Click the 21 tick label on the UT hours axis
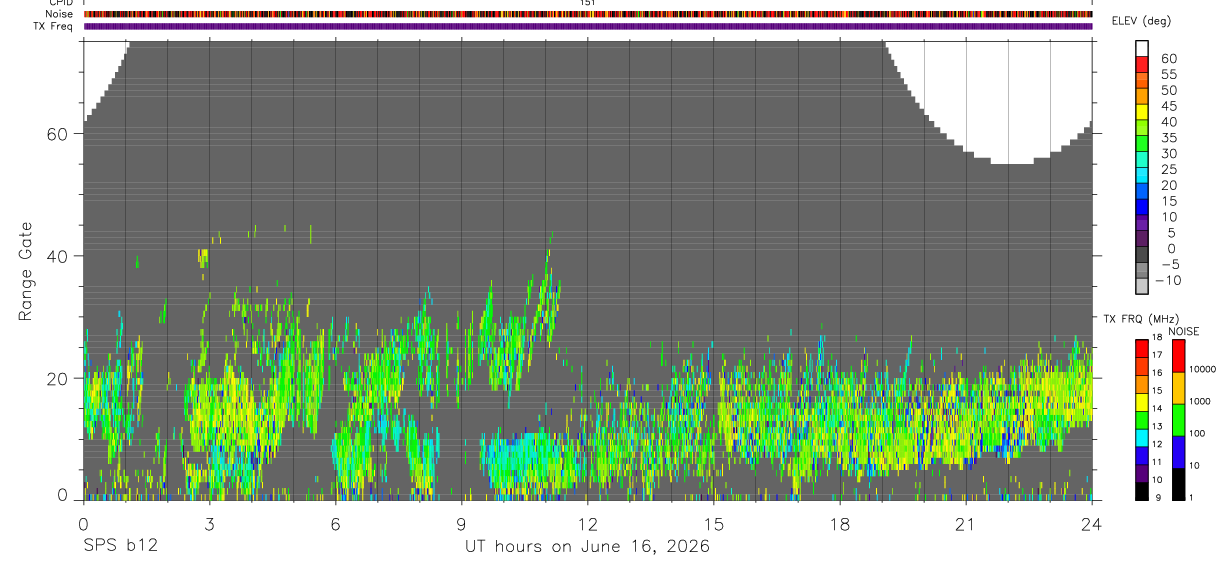 [965, 524]
